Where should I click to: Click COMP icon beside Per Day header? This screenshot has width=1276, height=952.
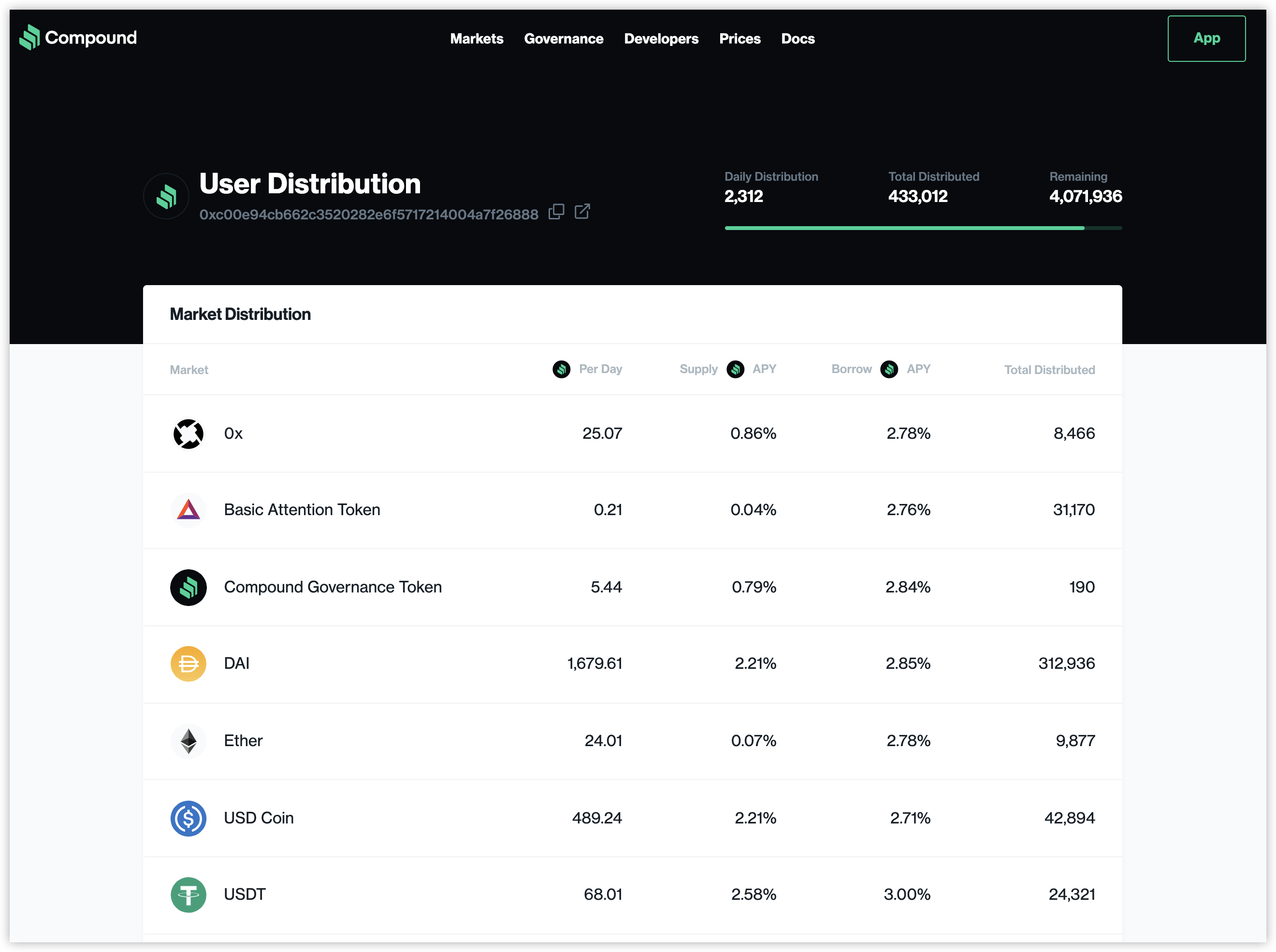561,369
